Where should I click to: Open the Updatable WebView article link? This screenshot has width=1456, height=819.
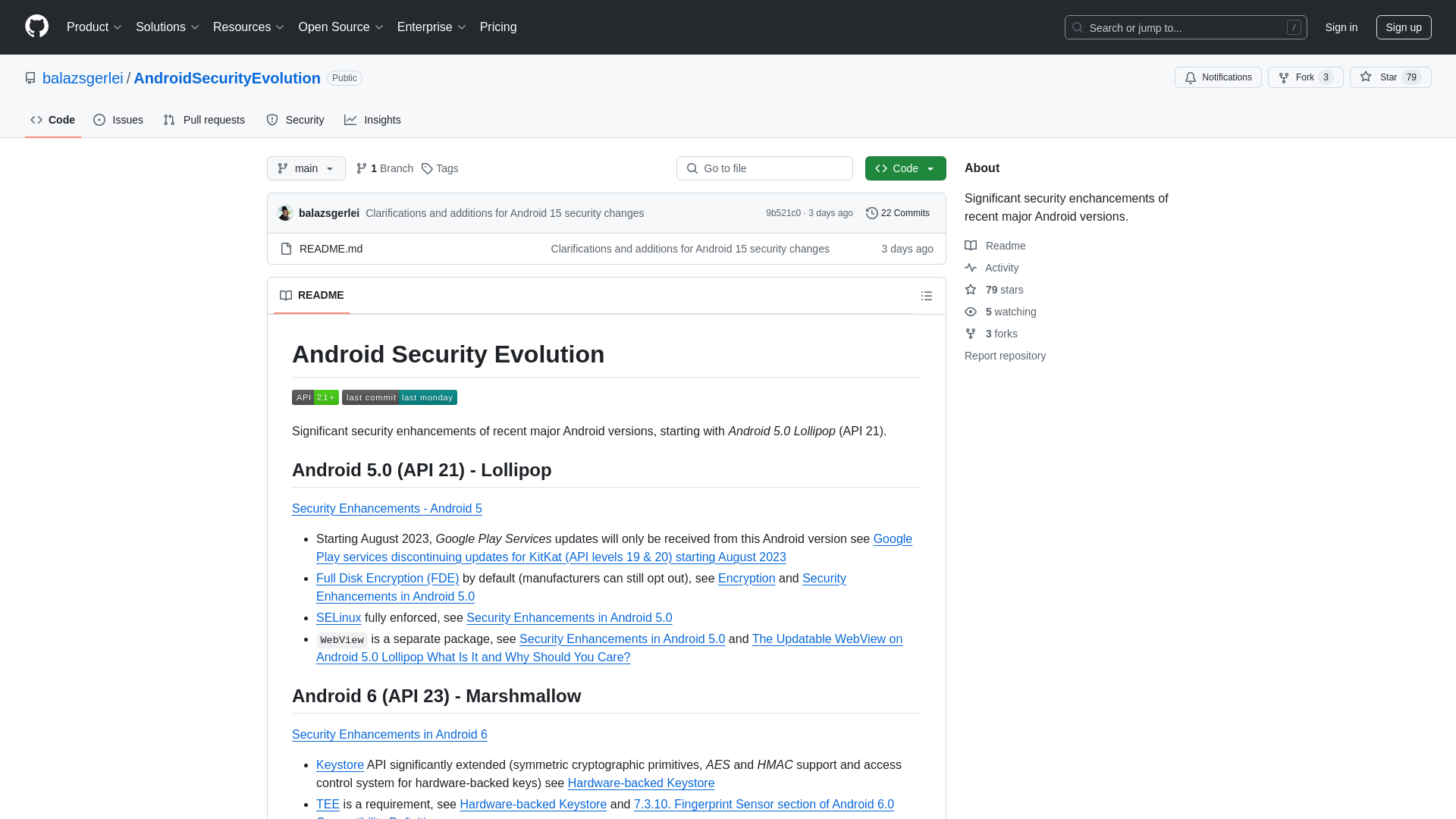pyautogui.click(x=610, y=648)
